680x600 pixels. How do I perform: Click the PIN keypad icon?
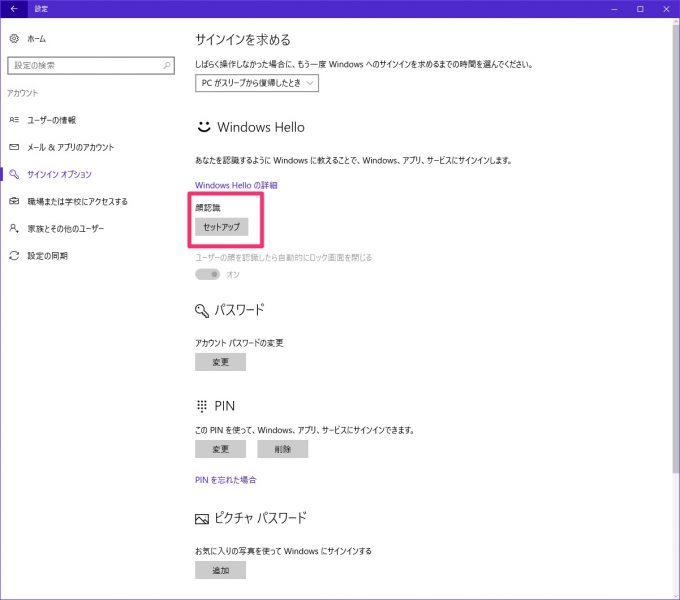tap(202, 406)
